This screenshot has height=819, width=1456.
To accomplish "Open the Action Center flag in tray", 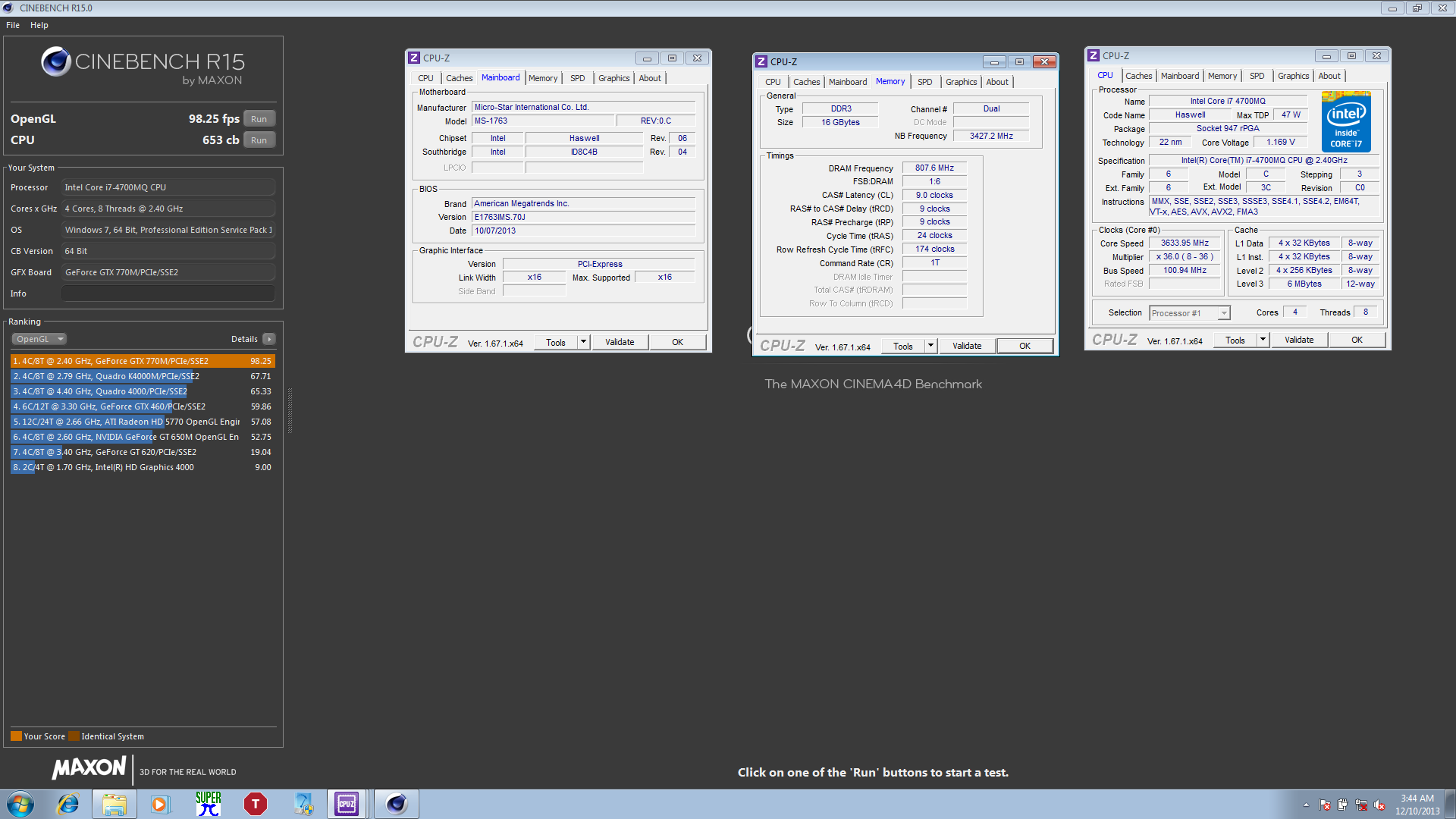I will (1324, 805).
